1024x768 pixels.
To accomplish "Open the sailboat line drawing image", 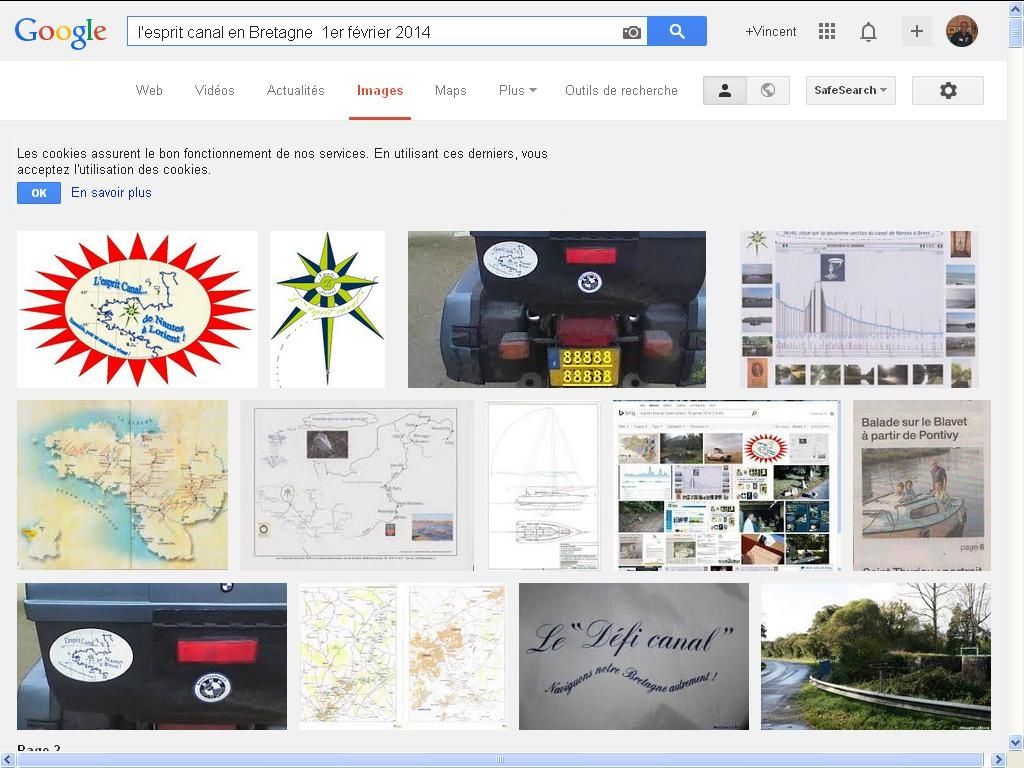I will click(543, 485).
